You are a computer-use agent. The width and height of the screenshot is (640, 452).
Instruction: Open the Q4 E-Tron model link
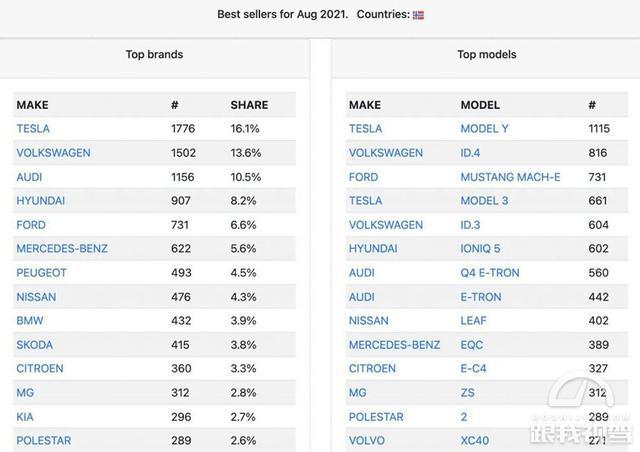[490, 273]
